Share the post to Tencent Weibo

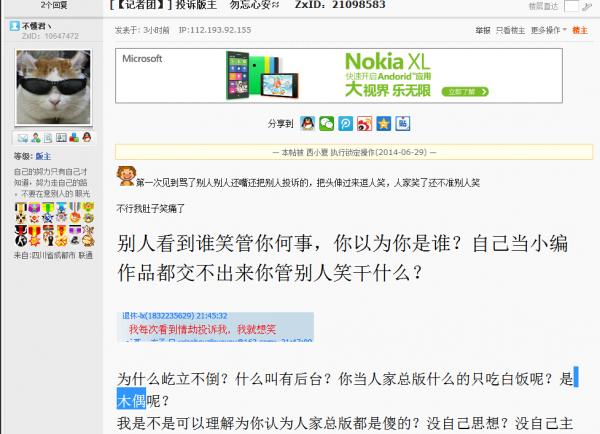[x=346, y=124]
